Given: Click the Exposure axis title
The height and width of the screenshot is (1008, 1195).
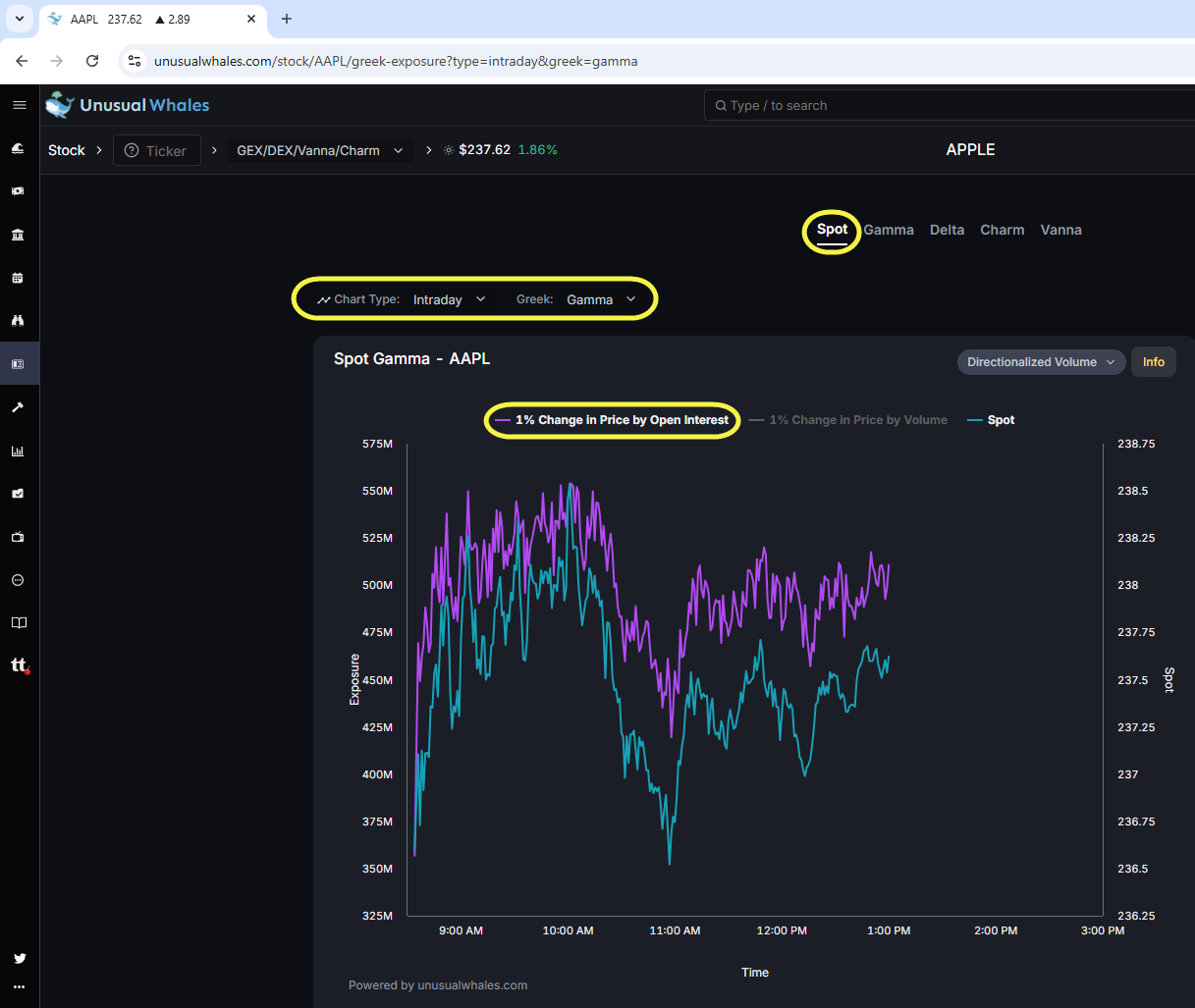Looking at the screenshot, I should tap(354, 679).
